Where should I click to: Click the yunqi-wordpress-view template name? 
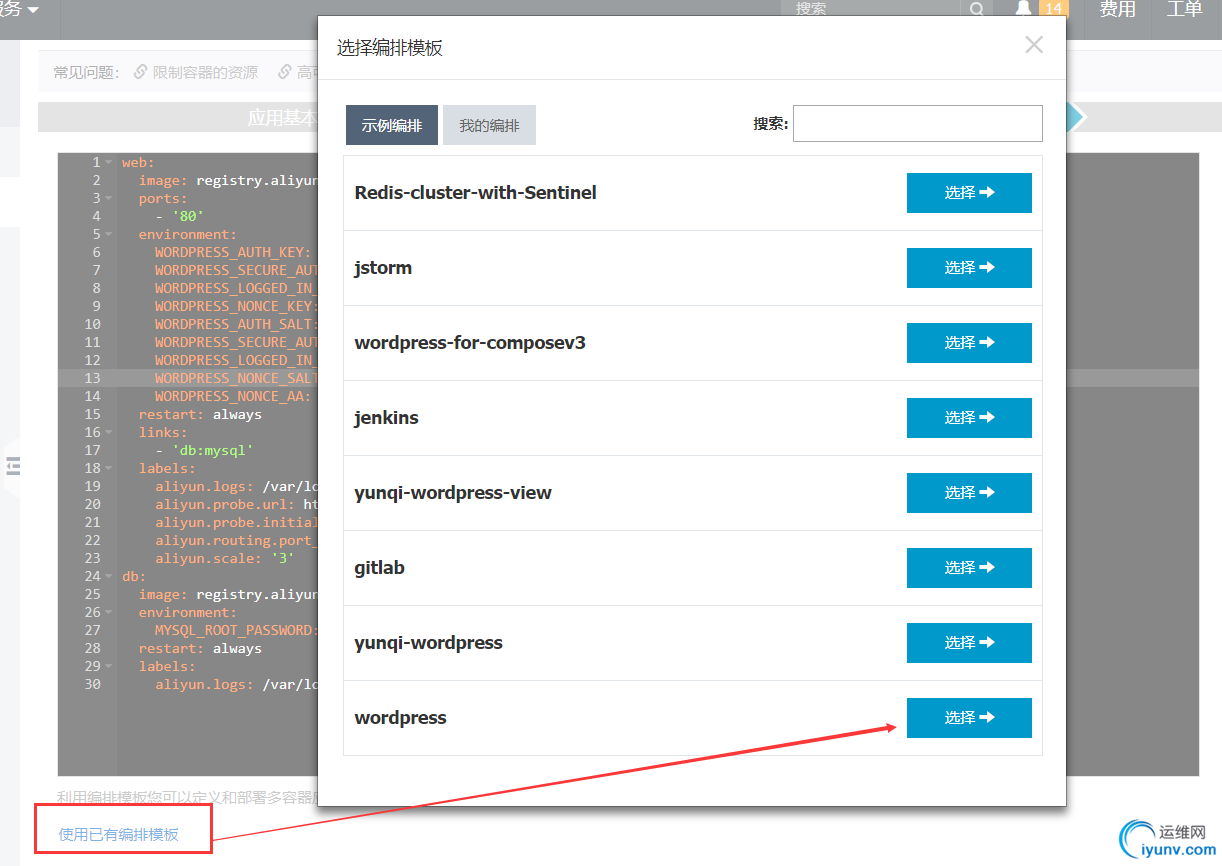[x=453, y=493]
